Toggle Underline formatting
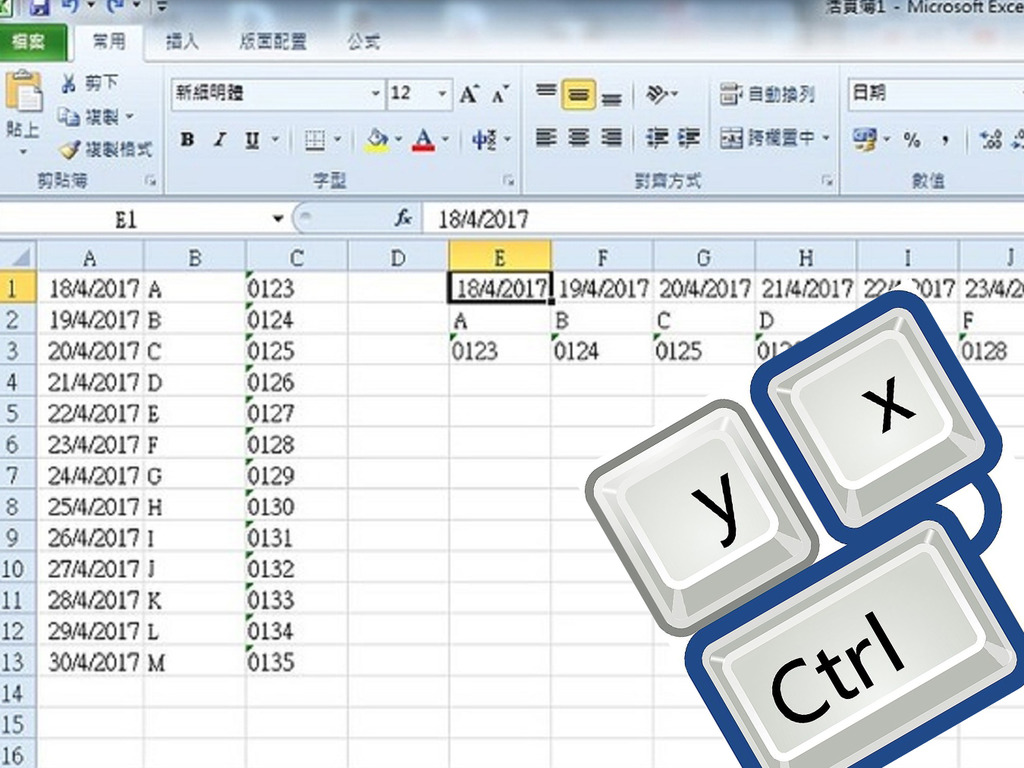 tap(252, 139)
